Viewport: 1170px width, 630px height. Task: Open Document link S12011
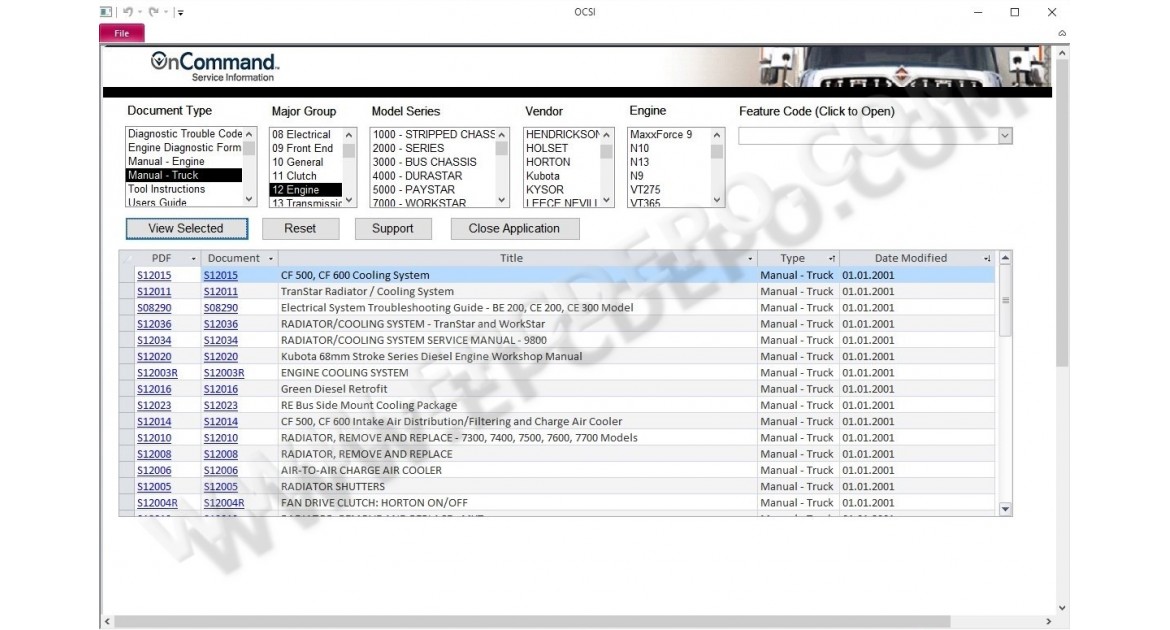click(x=221, y=292)
